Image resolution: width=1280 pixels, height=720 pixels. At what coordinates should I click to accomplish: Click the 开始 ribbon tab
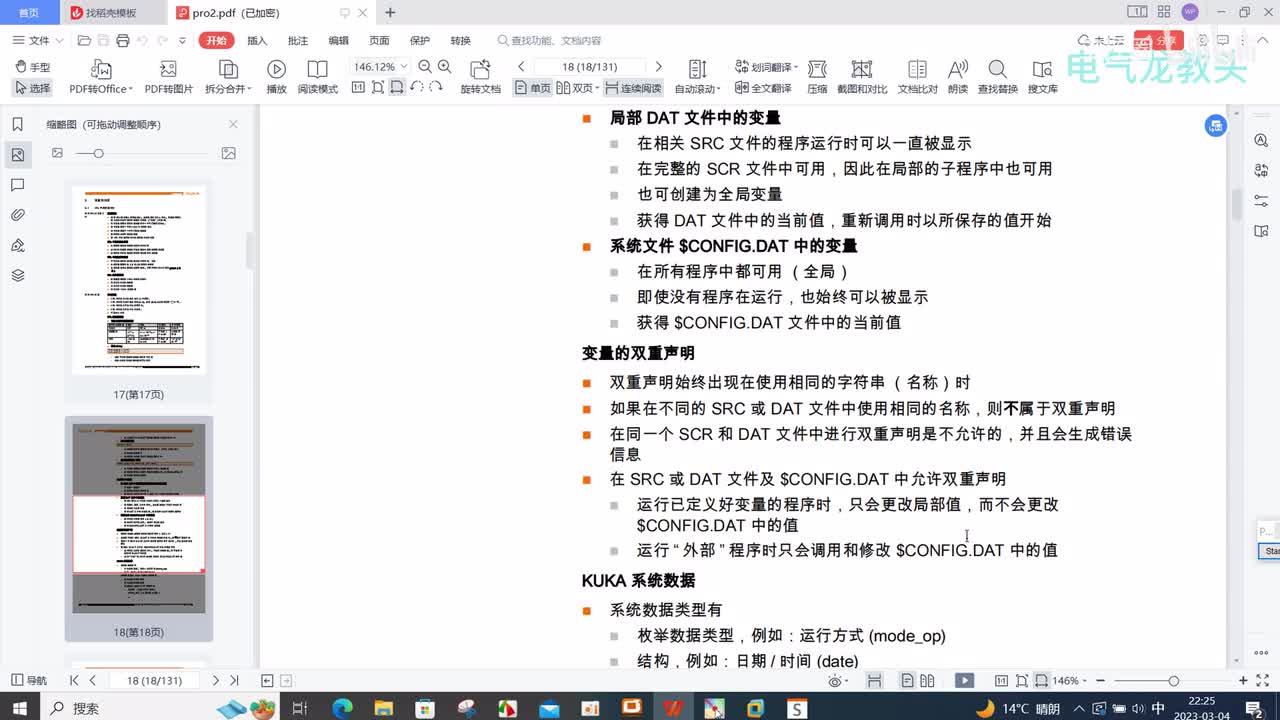(x=215, y=40)
